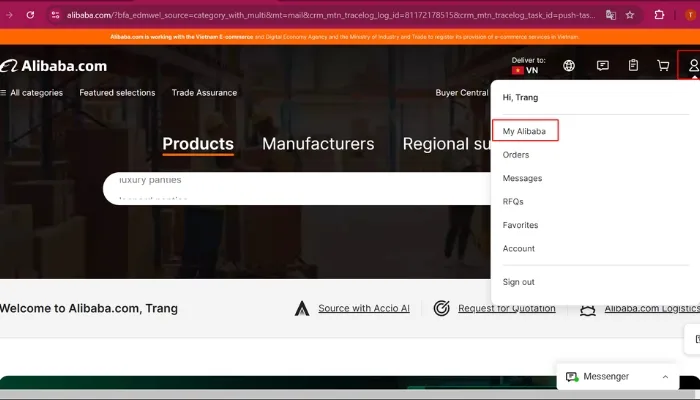
Task: Click the Alibaba.com Logistics icon
Action: point(588,309)
